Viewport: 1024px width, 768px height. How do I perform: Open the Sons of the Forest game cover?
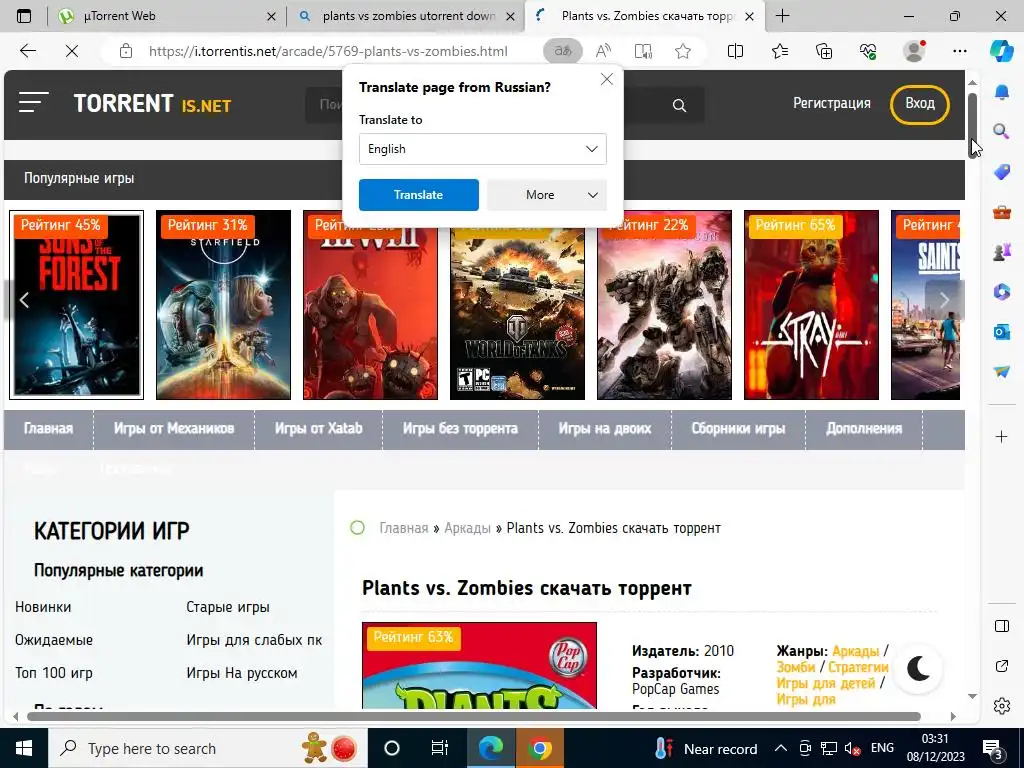(x=76, y=304)
